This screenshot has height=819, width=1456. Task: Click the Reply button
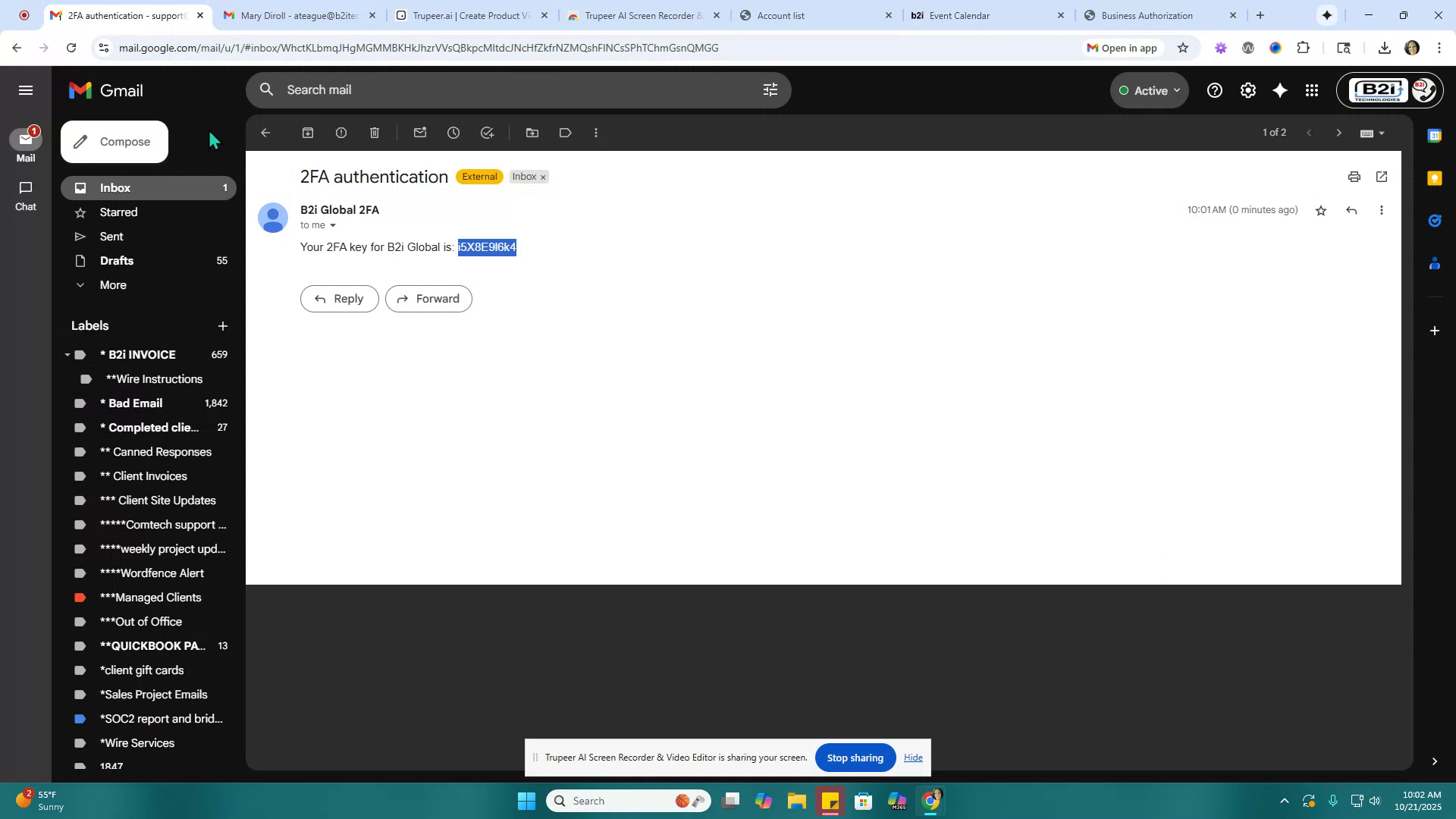339,298
